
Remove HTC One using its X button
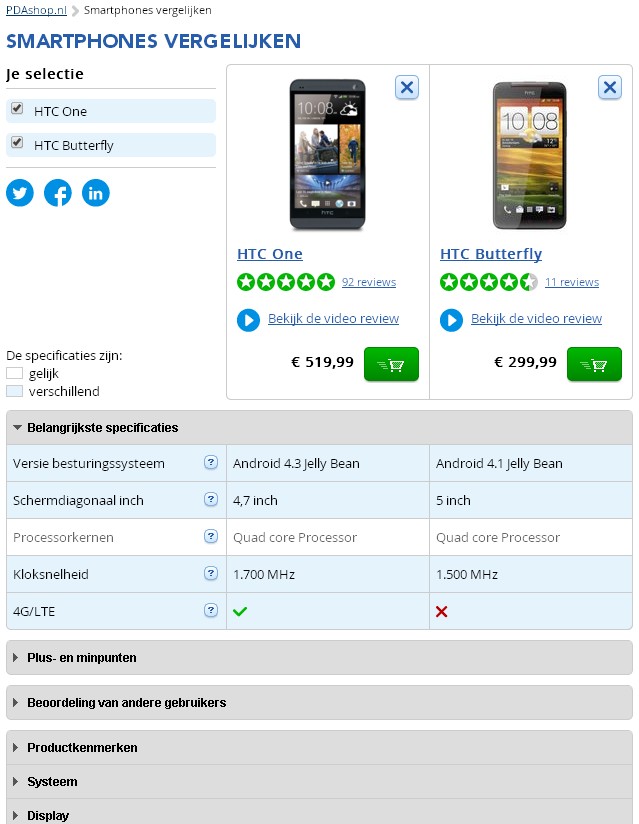tap(407, 87)
